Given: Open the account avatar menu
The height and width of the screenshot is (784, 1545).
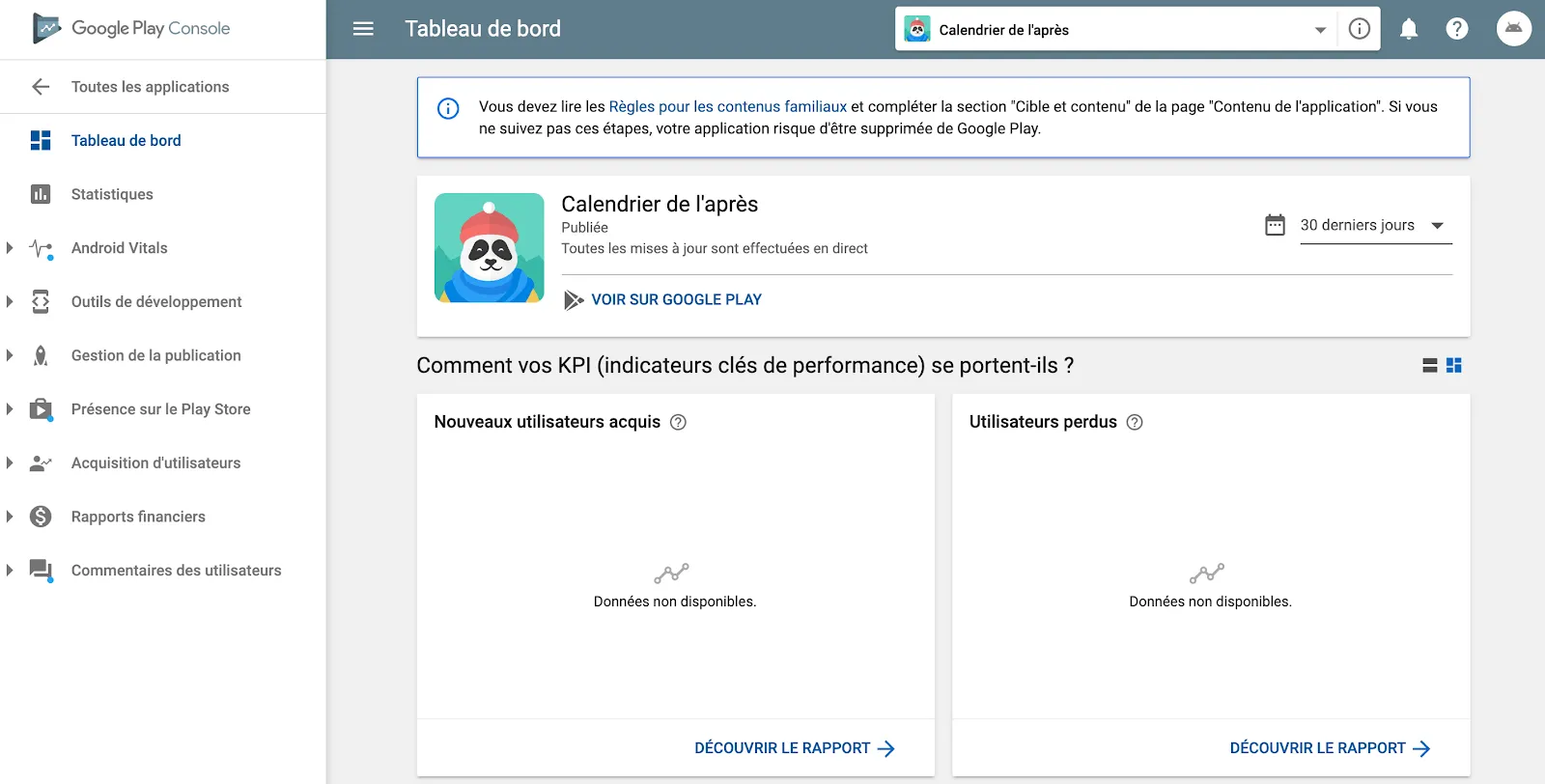Looking at the screenshot, I should point(1513,29).
